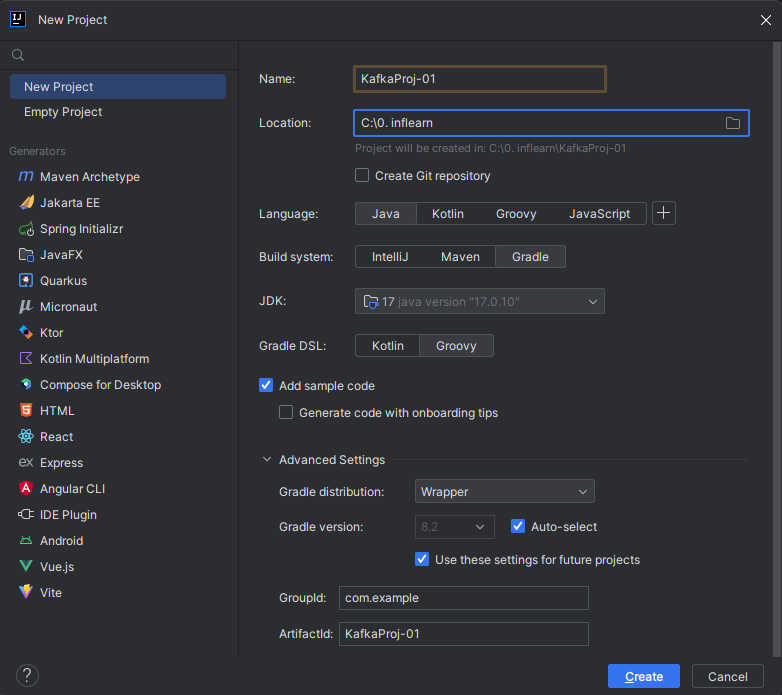Toggle the Auto-select Gradle version checkbox
The height and width of the screenshot is (695, 782).
[x=518, y=526]
